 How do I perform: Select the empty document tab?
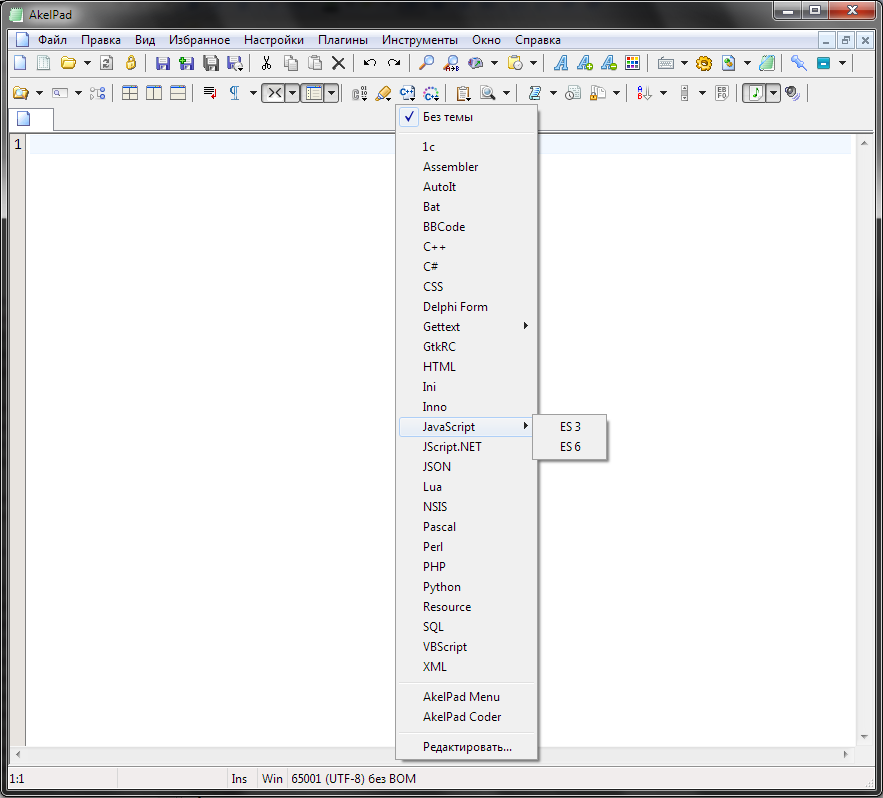pyautogui.click(x=32, y=119)
